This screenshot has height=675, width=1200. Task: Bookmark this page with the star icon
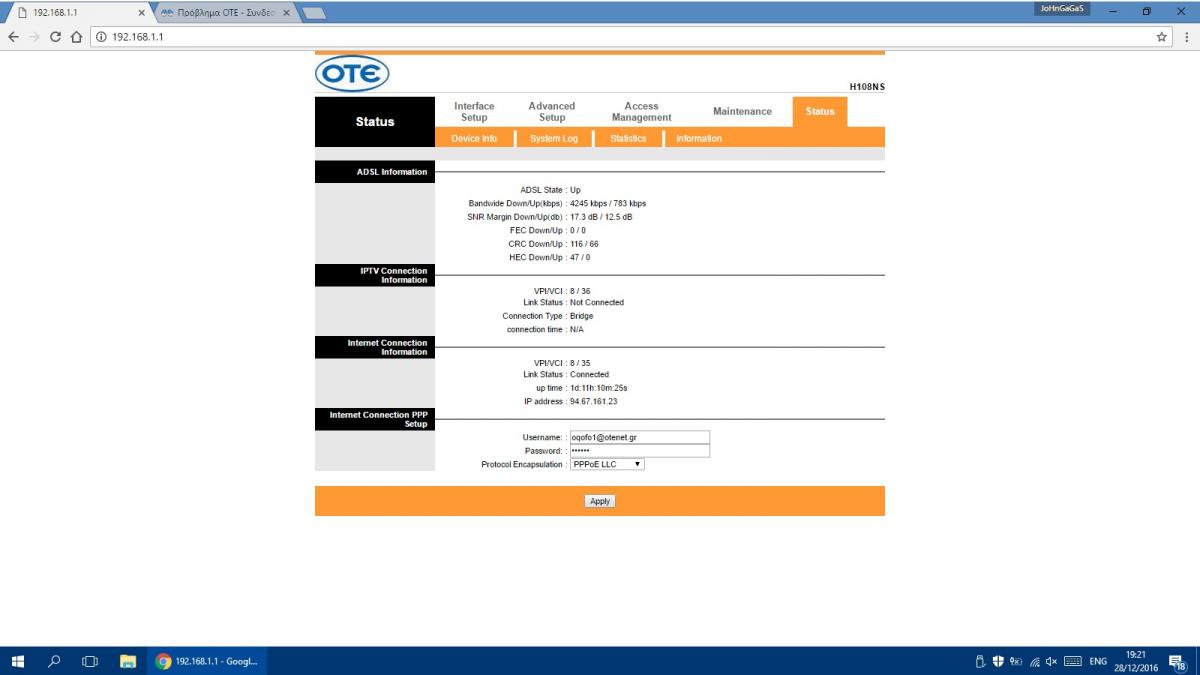[x=1162, y=36]
